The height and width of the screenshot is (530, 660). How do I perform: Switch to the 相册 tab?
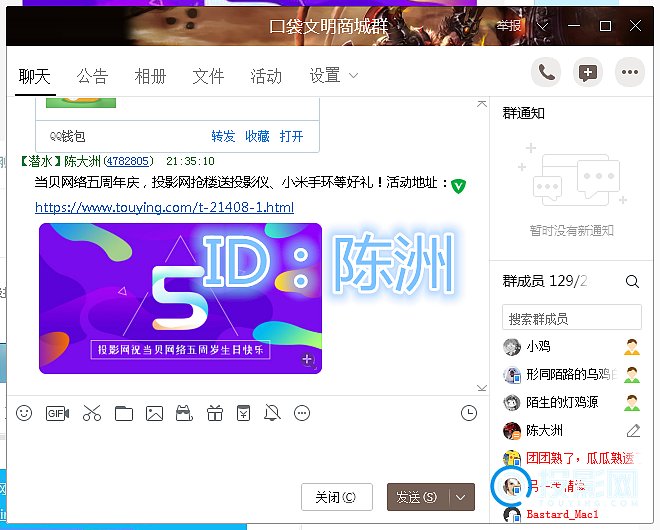click(x=150, y=76)
